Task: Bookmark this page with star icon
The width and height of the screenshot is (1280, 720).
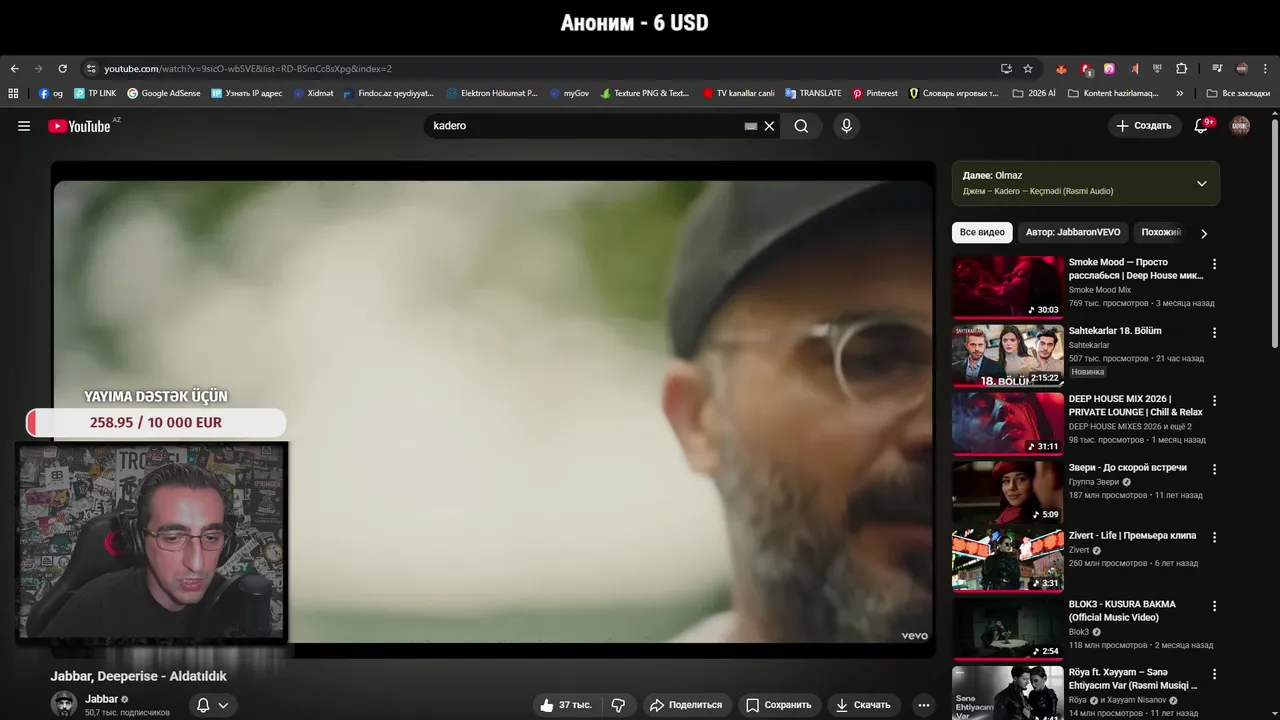Action: click(x=1028, y=69)
